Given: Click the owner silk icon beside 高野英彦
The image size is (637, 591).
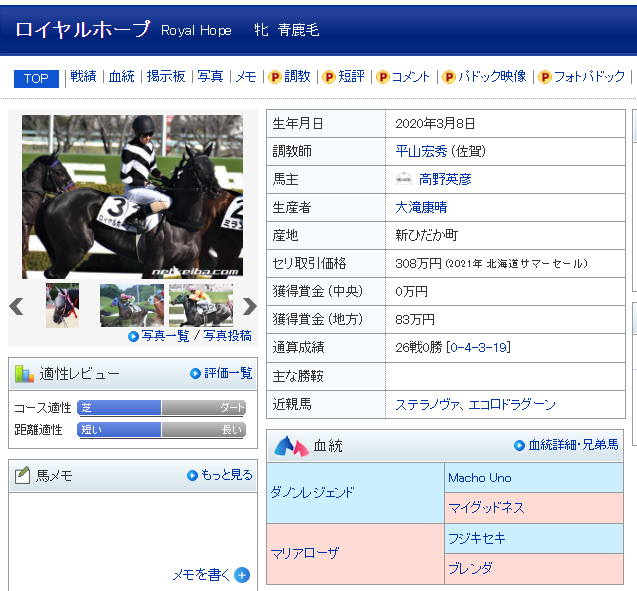Looking at the screenshot, I should pos(404,179).
